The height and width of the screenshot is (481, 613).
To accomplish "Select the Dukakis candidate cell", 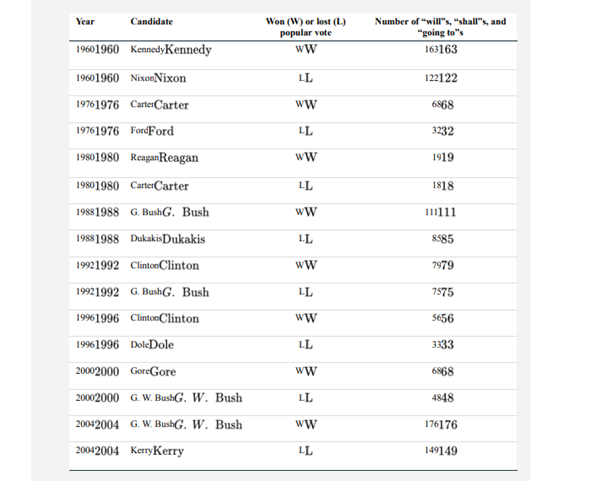I will click(x=168, y=239).
